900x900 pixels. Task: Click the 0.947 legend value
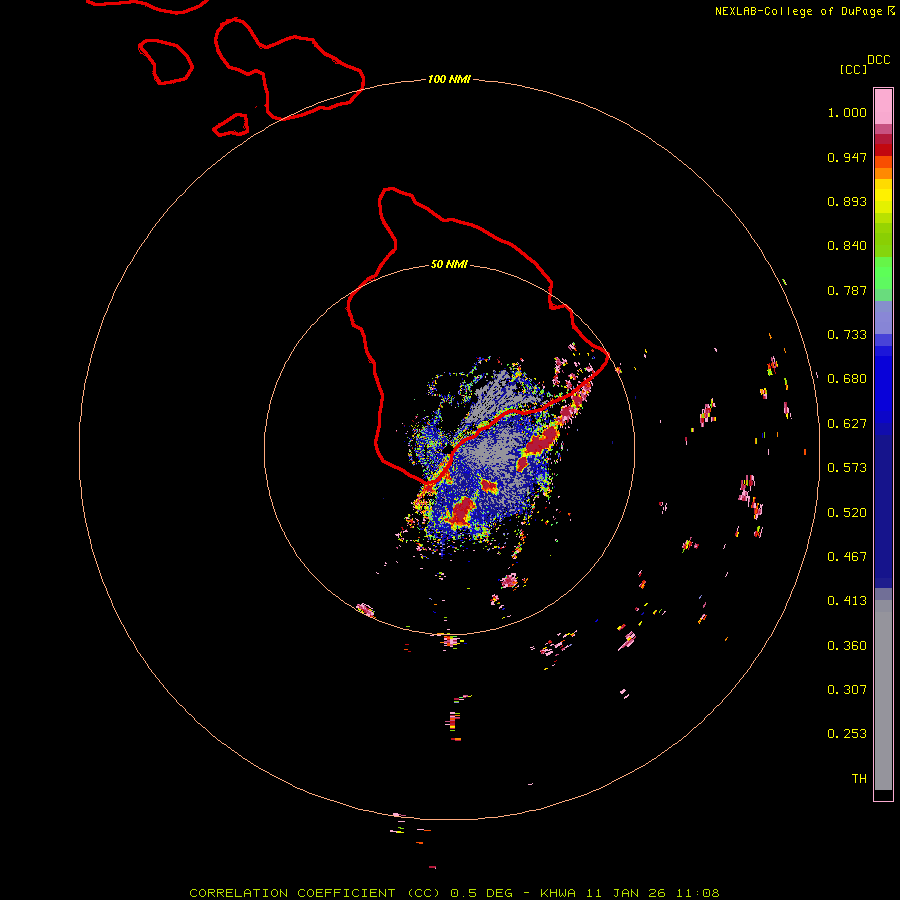tap(847, 157)
